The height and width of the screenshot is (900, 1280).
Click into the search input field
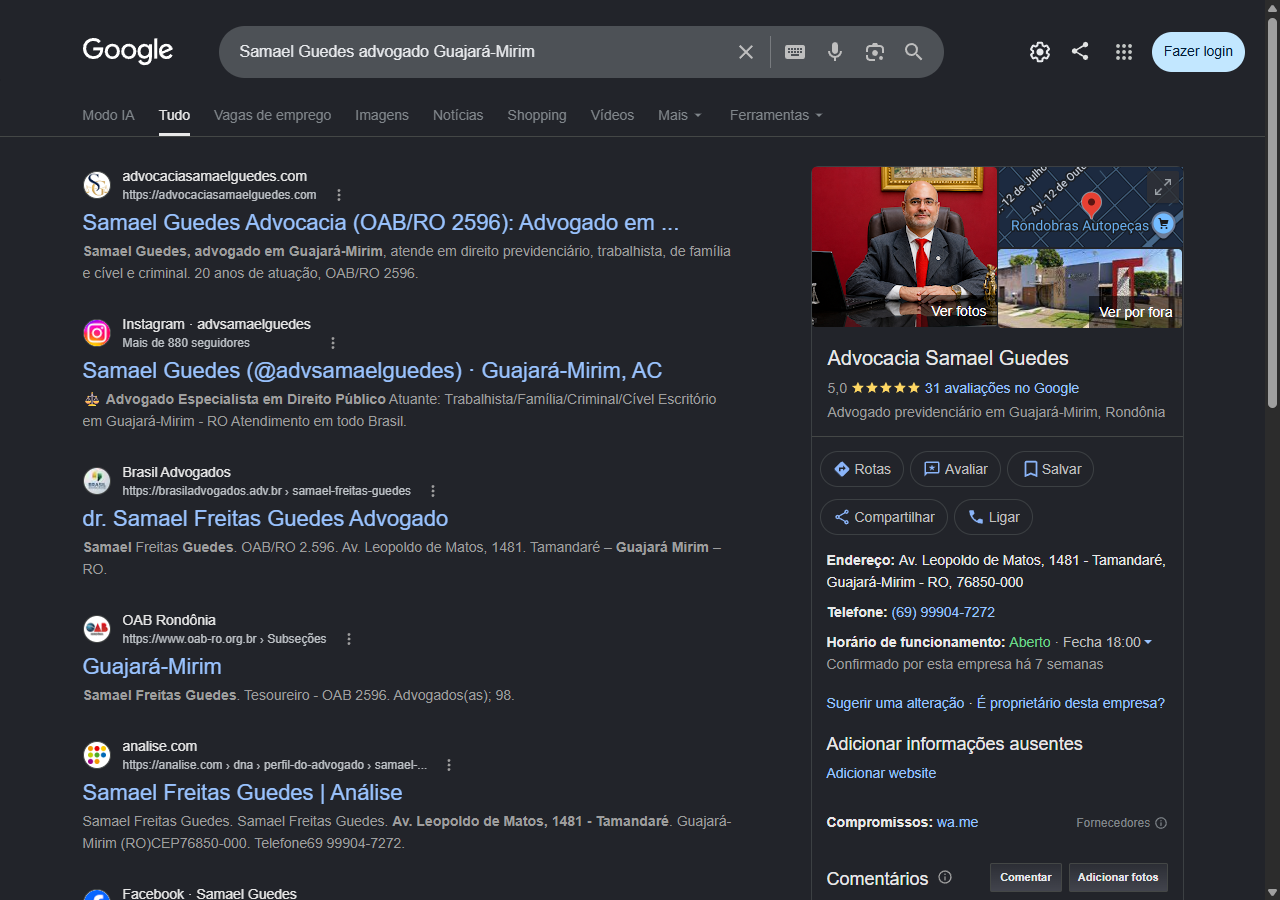(480, 52)
